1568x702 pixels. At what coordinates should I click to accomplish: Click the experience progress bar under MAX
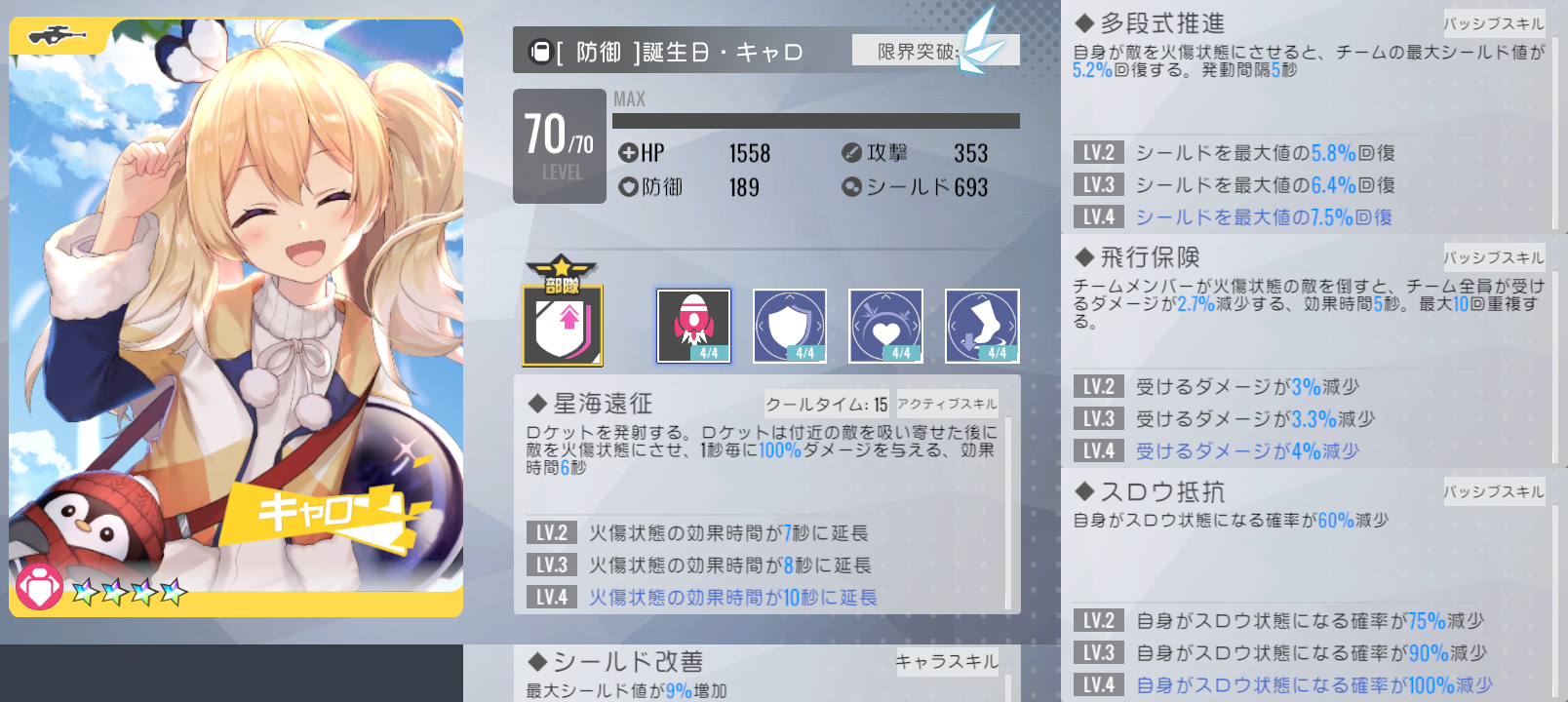816,121
